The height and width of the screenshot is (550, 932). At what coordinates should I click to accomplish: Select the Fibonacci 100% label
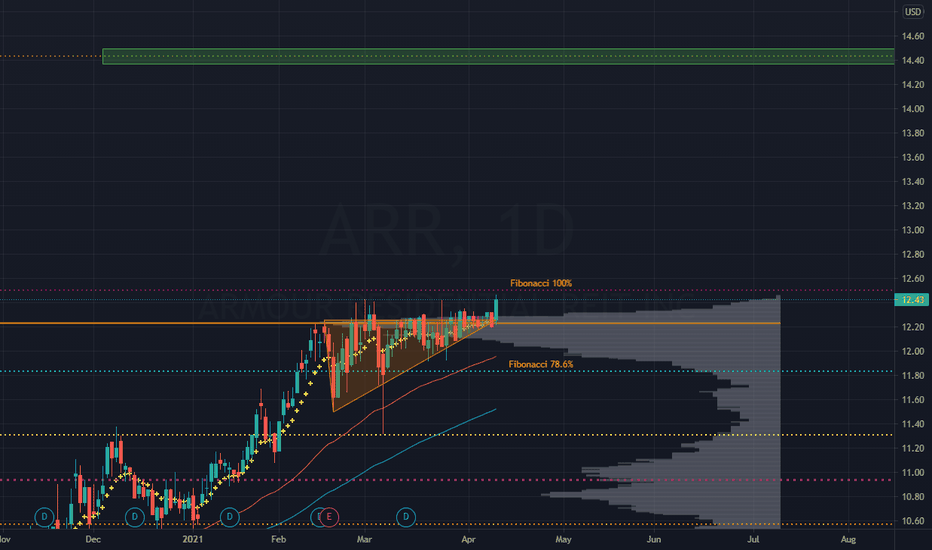(x=541, y=283)
